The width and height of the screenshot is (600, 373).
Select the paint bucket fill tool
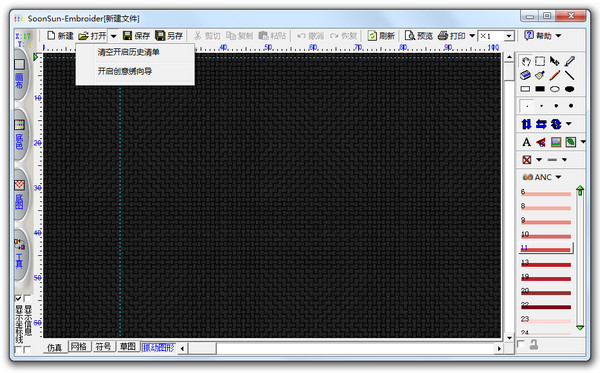(x=540, y=75)
